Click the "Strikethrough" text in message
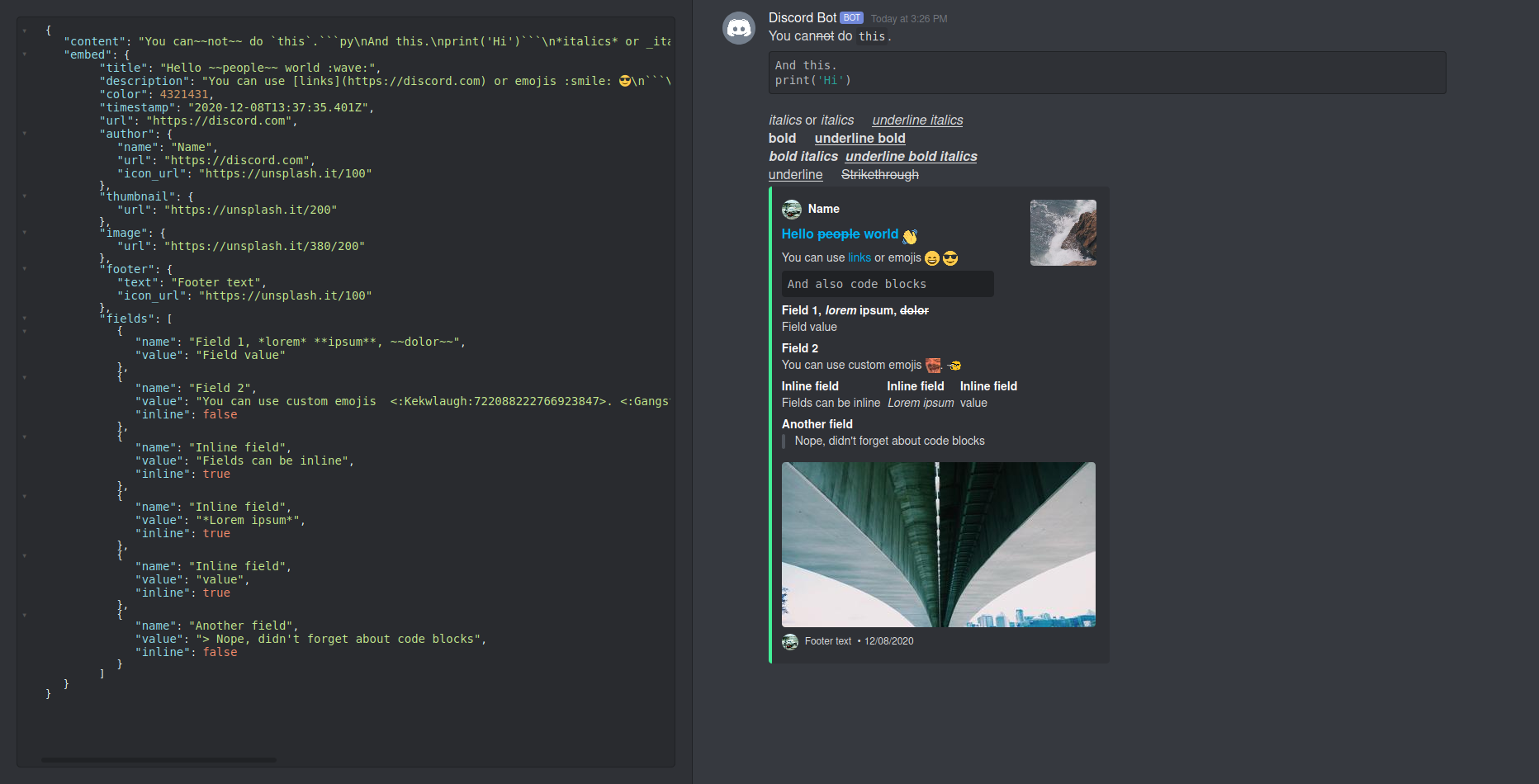 (x=880, y=175)
